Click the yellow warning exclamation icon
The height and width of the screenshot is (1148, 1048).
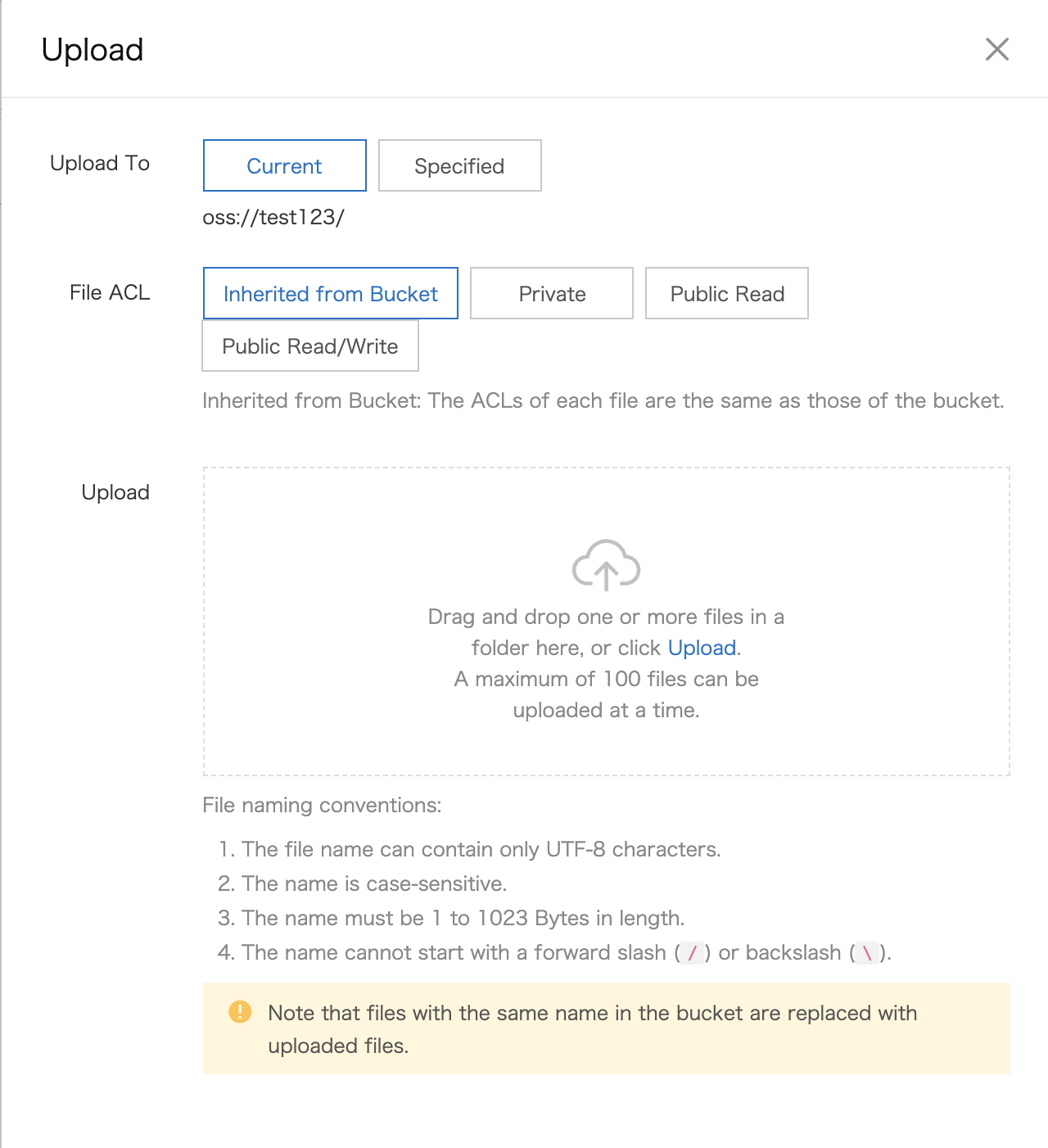coord(240,1012)
